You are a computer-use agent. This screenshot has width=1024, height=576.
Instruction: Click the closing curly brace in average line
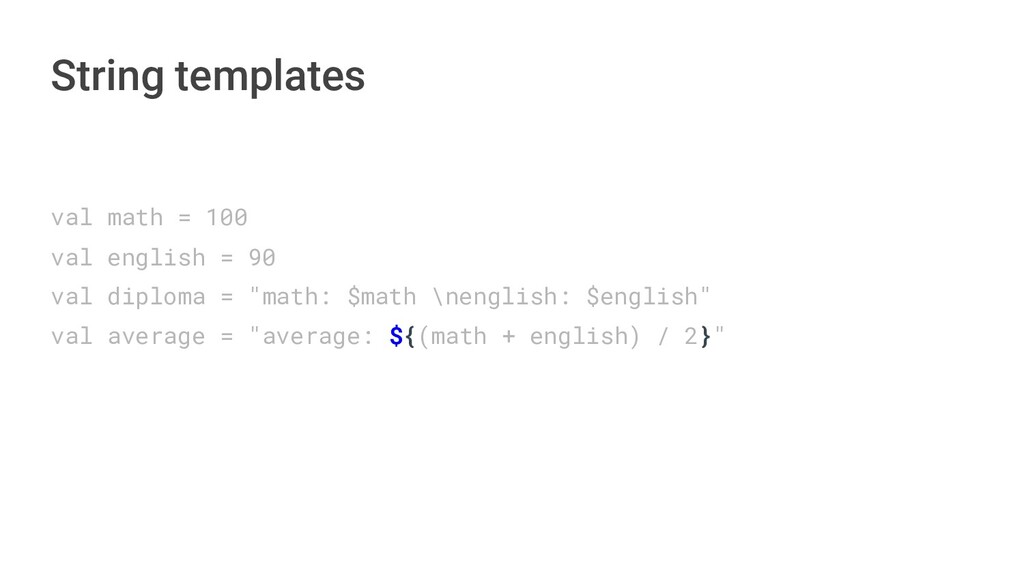[x=706, y=336]
